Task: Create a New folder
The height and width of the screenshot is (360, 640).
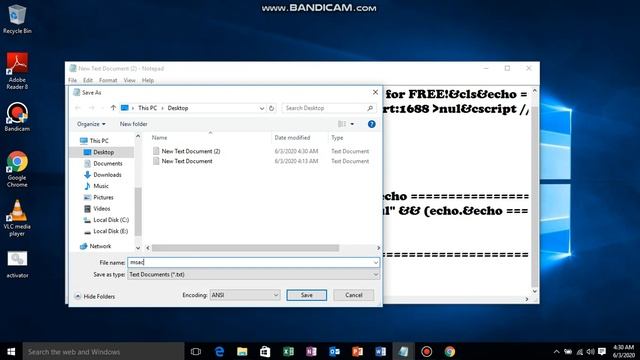Action: 133,124
